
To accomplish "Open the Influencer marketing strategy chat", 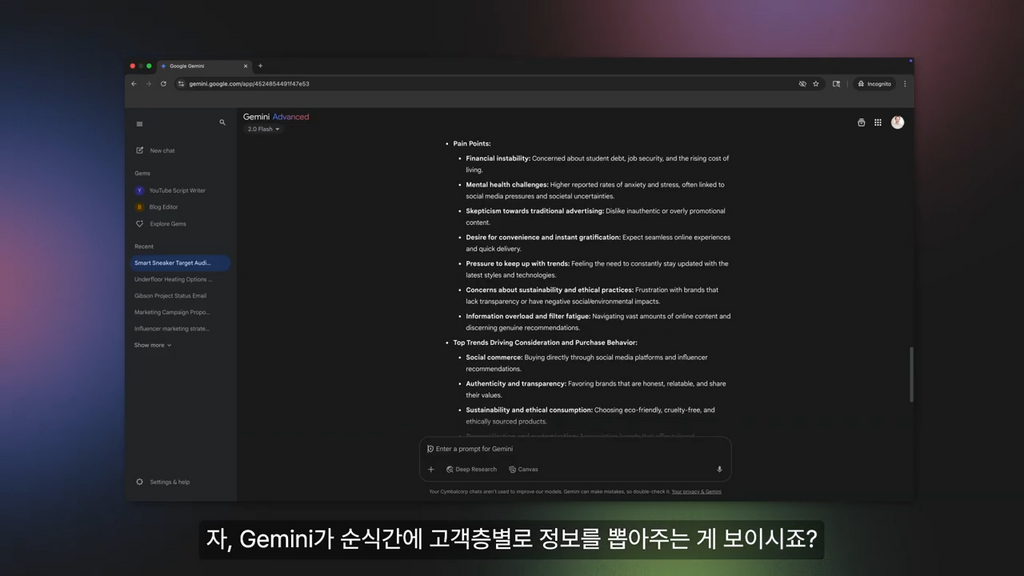I will point(172,328).
